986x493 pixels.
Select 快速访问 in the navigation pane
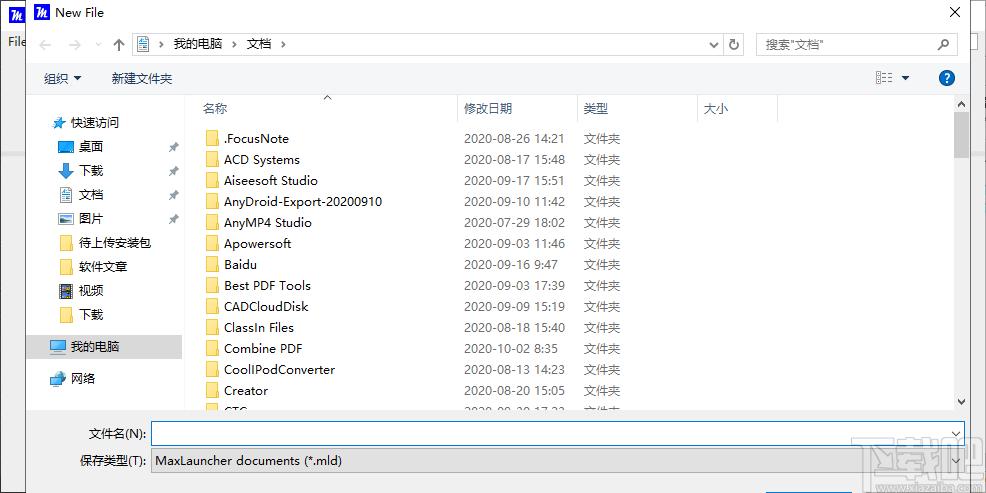point(94,123)
